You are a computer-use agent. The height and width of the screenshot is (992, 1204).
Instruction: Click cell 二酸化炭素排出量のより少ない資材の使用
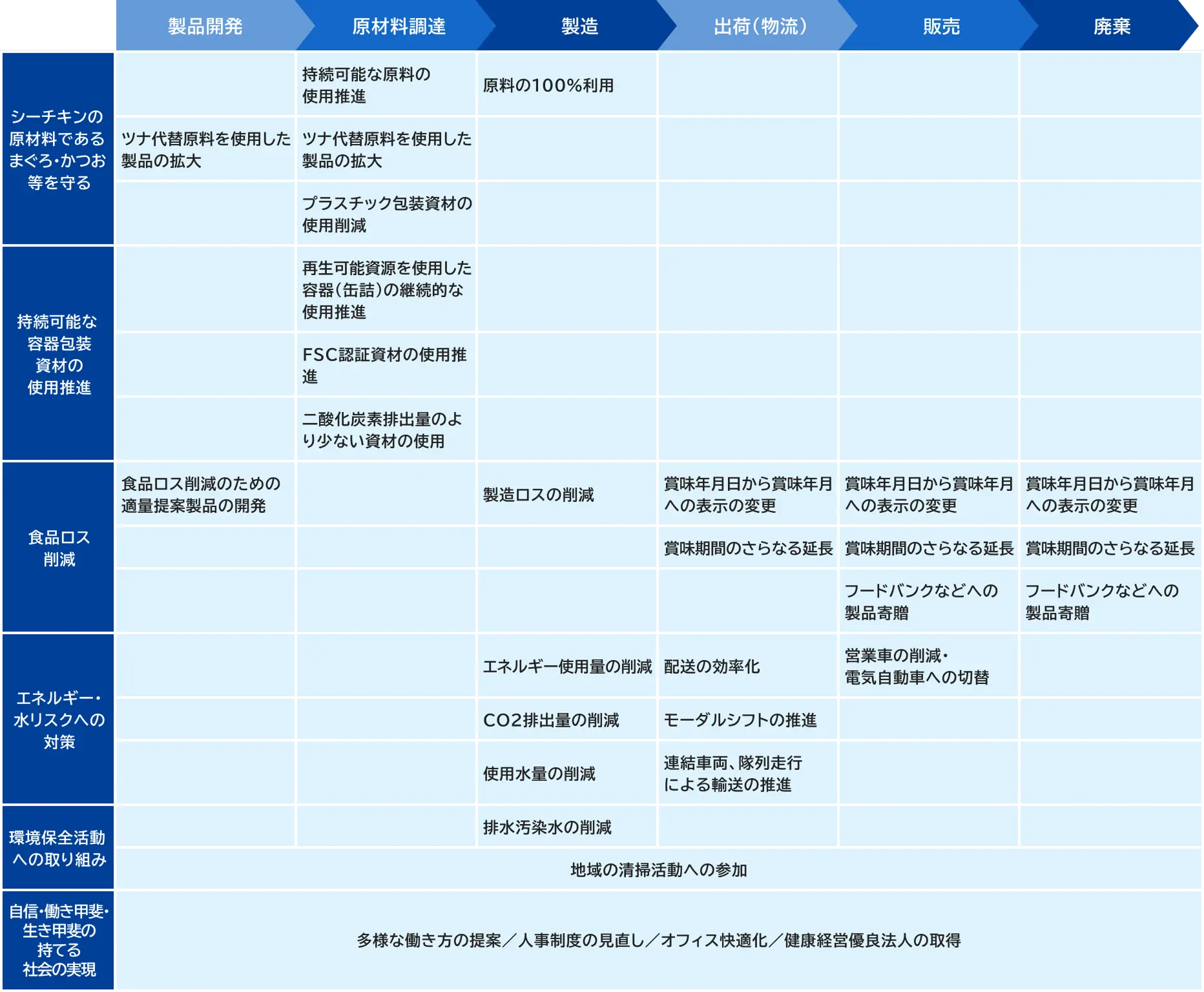pyautogui.click(x=386, y=429)
